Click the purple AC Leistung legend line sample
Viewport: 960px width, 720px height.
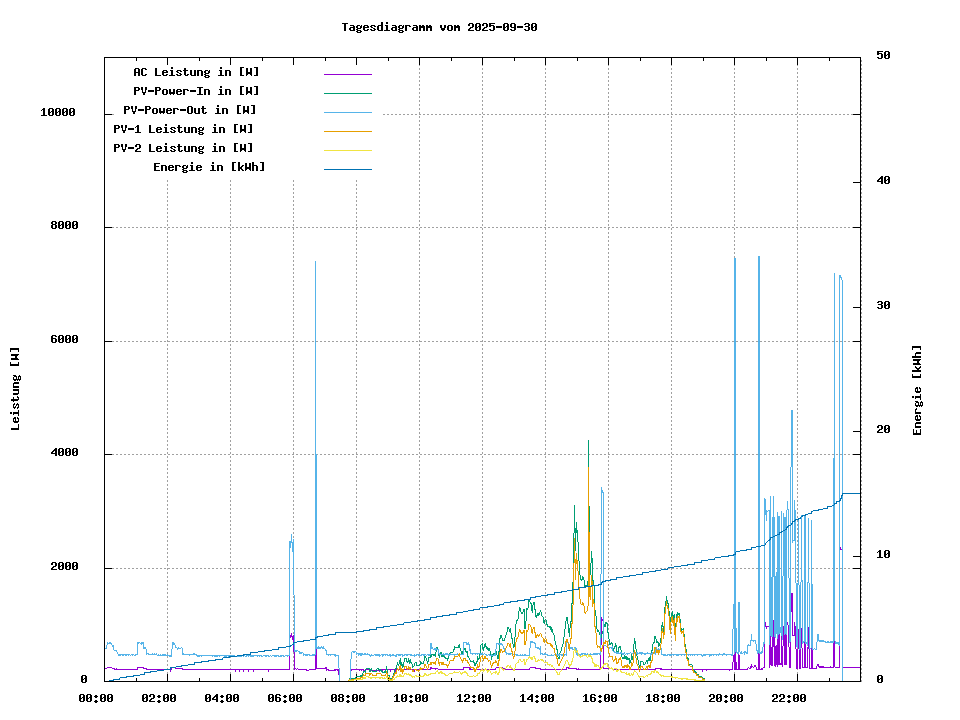click(347, 74)
